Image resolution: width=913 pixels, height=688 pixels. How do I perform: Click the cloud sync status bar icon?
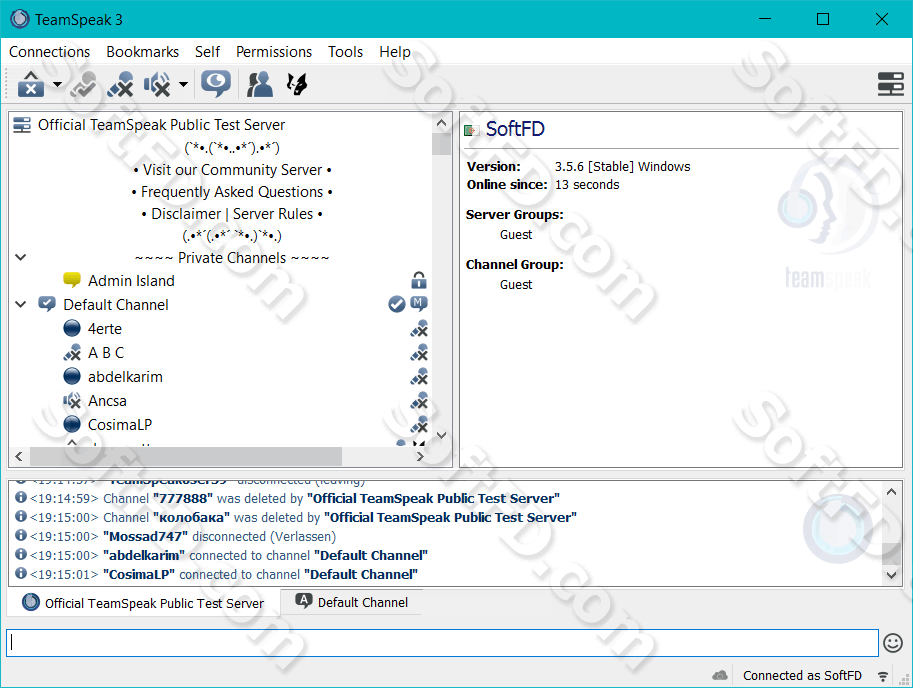pyautogui.click(x=720, y=675)
